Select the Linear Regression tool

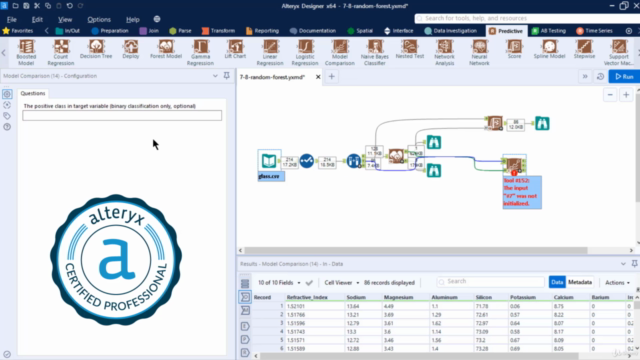click(270, 52)
